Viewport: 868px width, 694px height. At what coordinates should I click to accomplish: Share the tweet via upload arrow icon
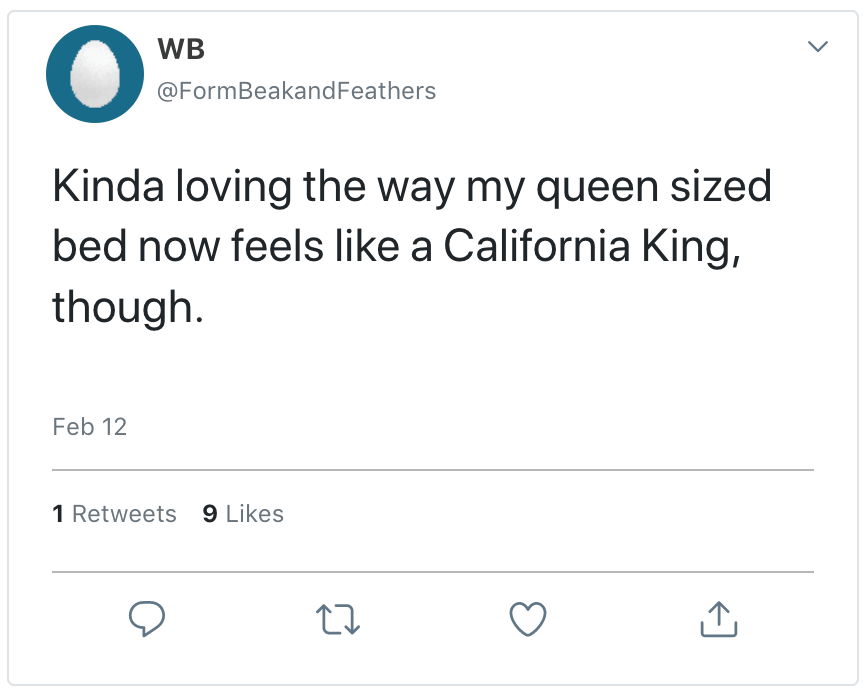[718, 620]
